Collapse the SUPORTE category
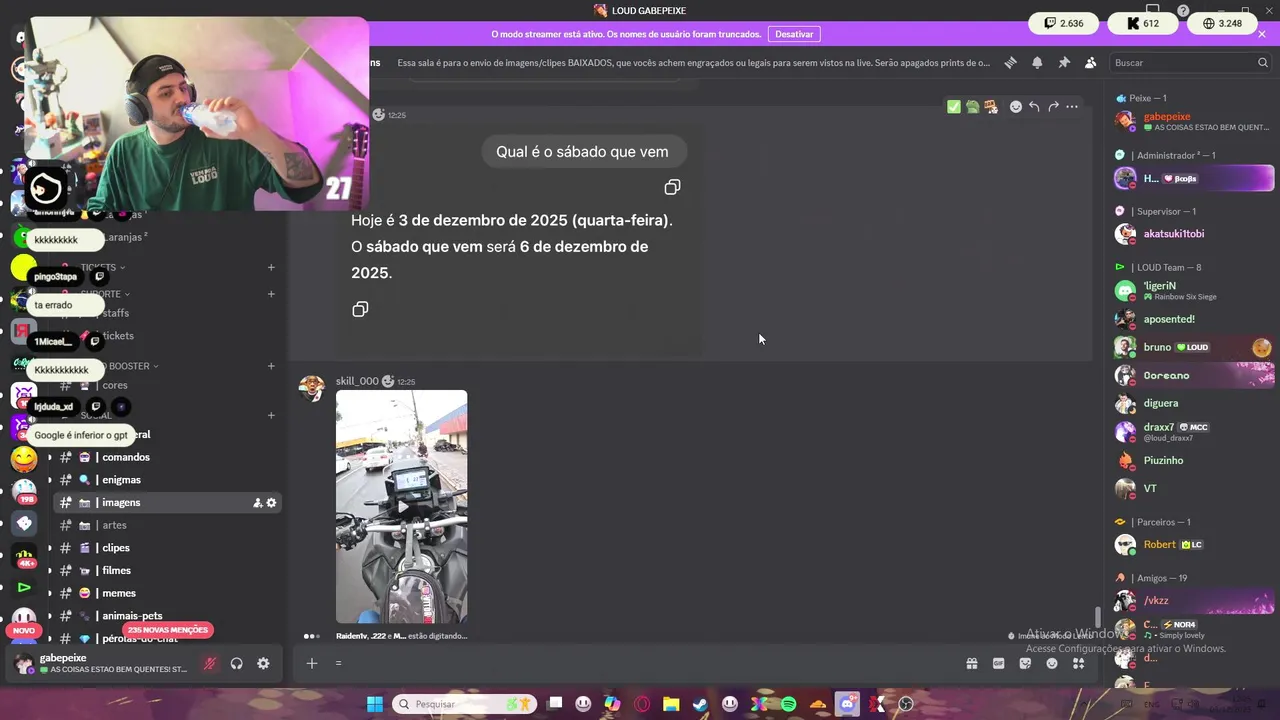The width and height of the screenshot is (1280, 720). coord(104,294)
